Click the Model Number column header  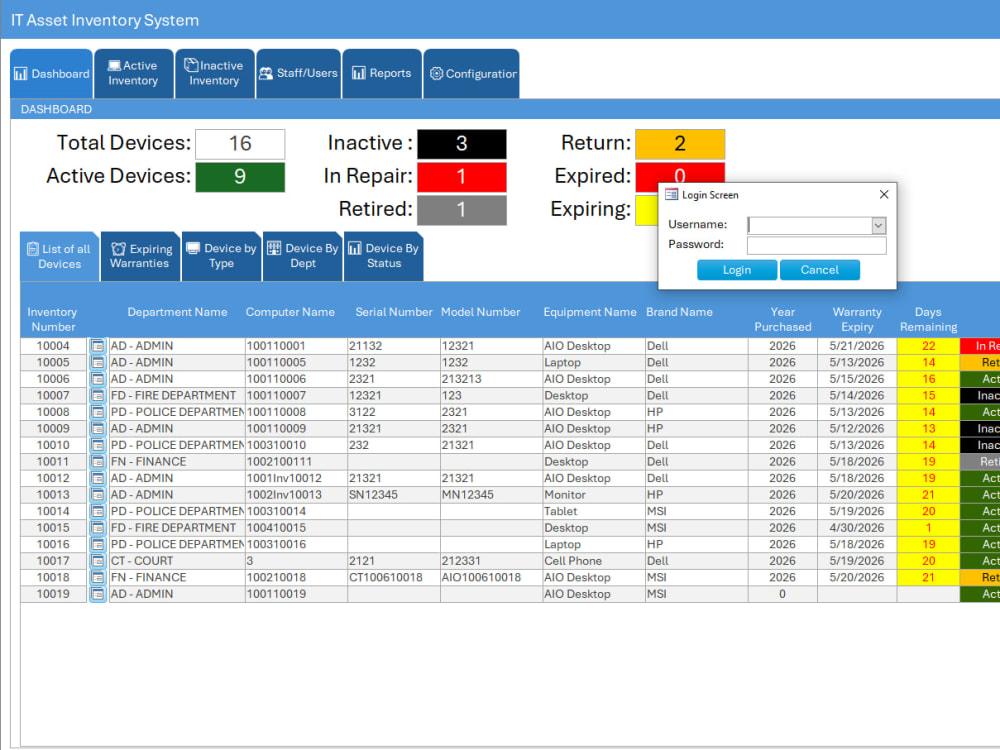[x=480, y=312]
